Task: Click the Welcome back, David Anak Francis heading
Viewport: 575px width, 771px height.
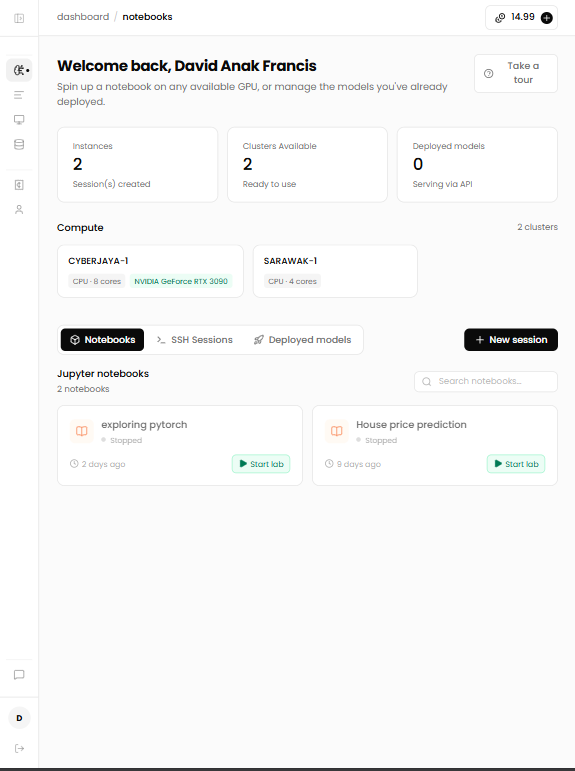Action: 187,66
